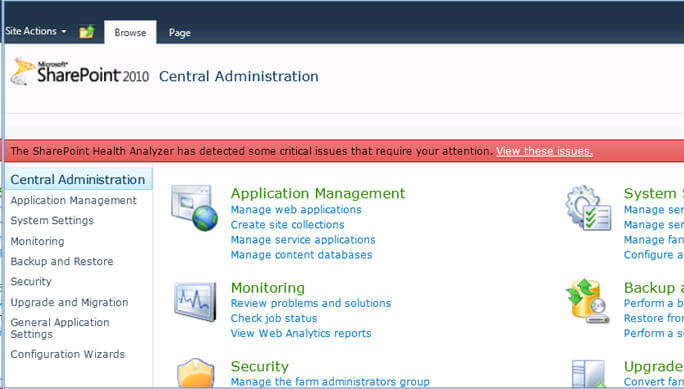Switch to the Page ribbon tab
The width and height of the screenshot is (684, 389).
[180, 33]
